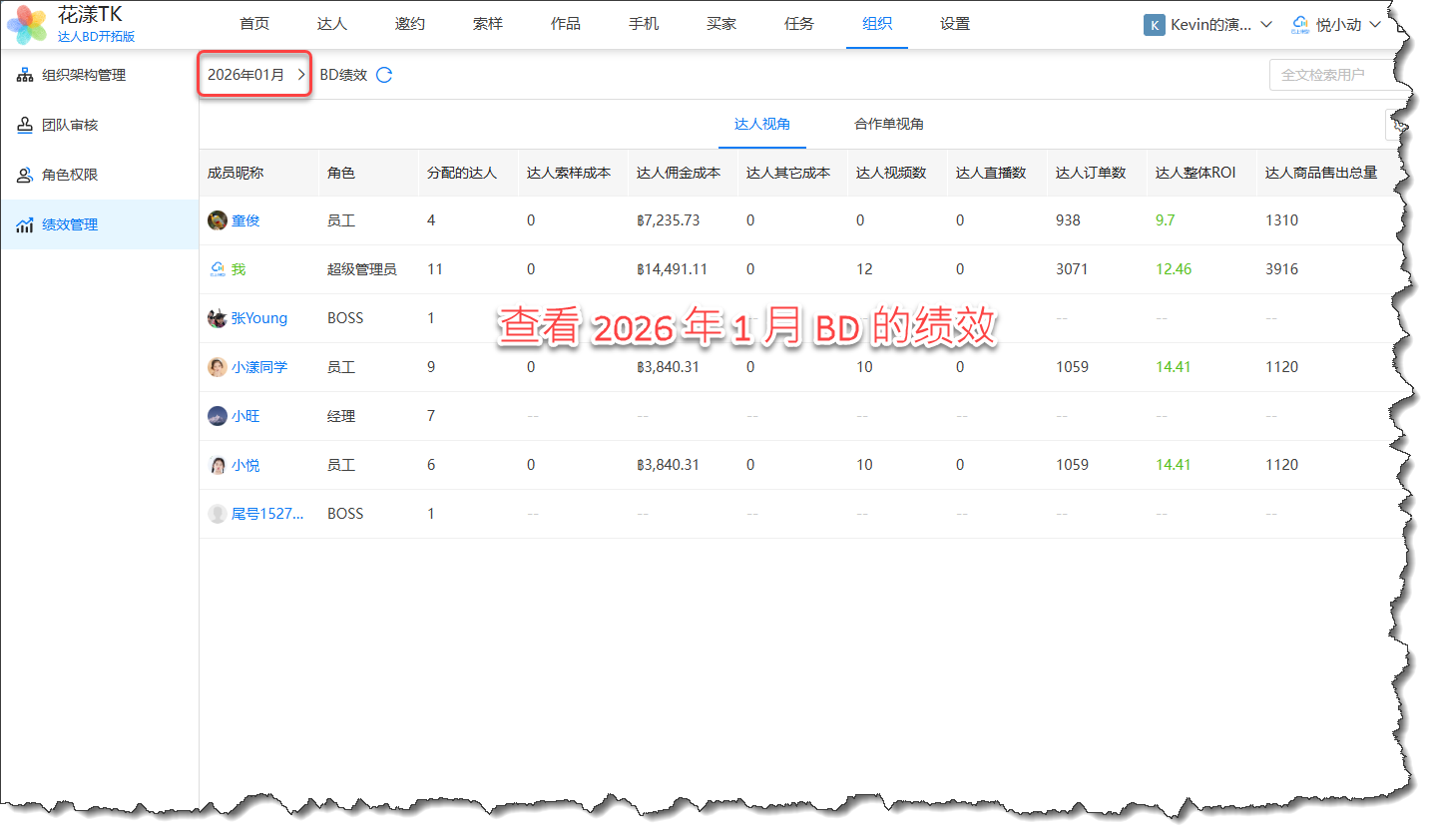Open member link 张Young
1435x840 pixels.
click(x=259, y=318)
